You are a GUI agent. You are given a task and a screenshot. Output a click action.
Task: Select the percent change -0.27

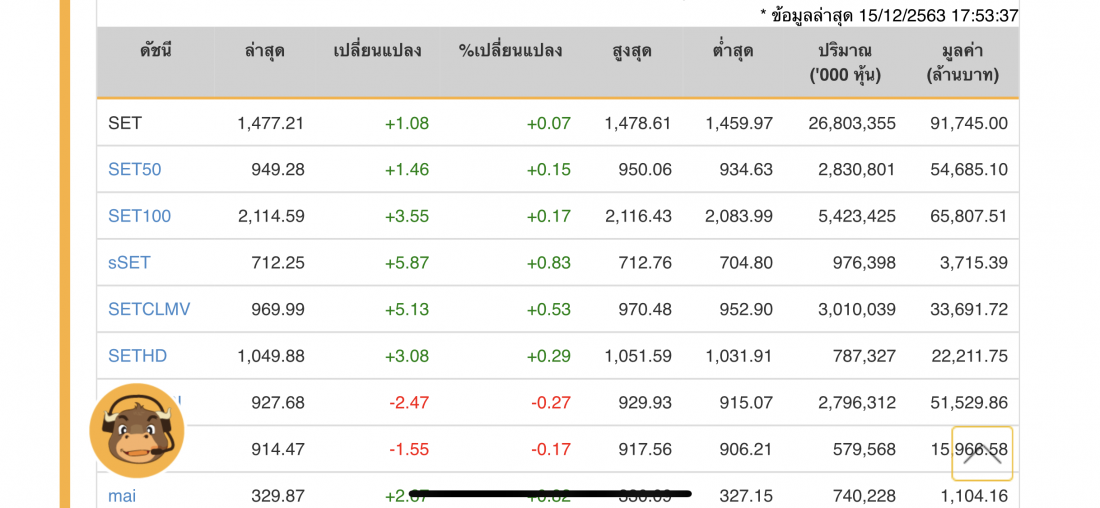coord(551,403)
